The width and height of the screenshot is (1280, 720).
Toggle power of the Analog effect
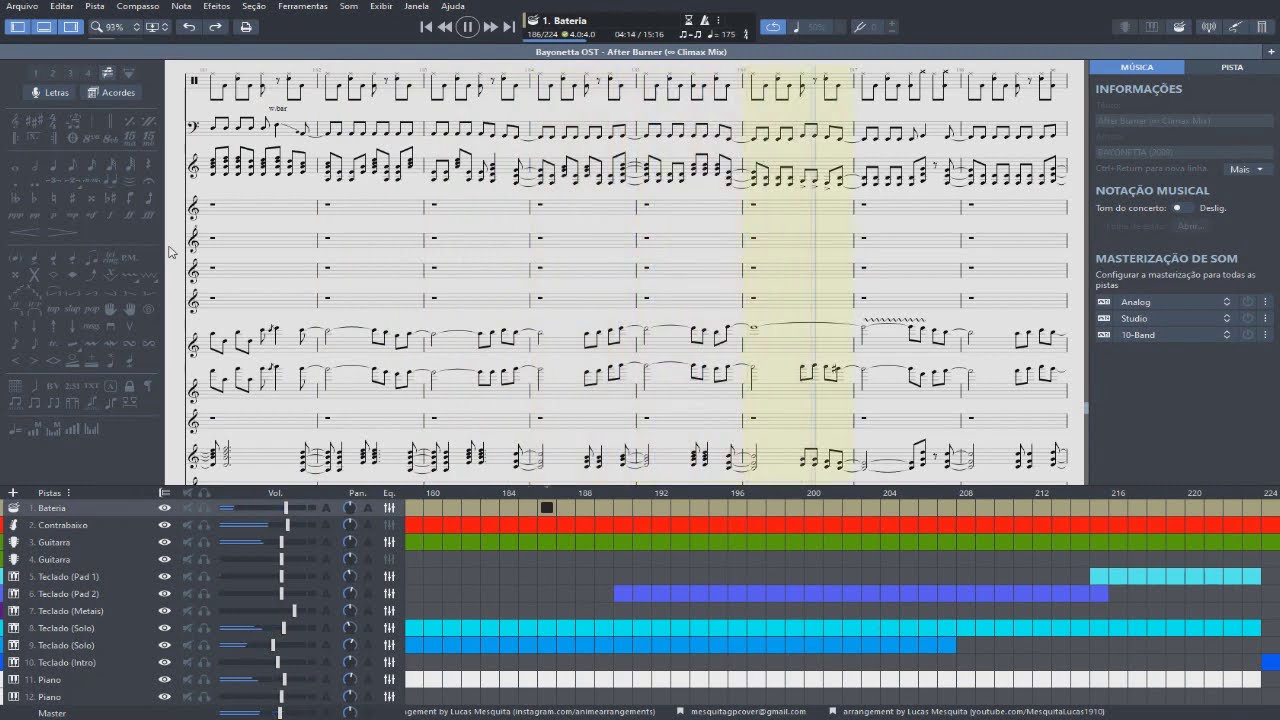coord(1248,302)
